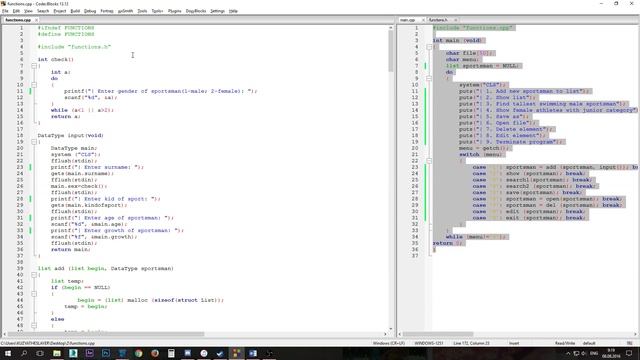Open the Help menu

tap(233, 11)
